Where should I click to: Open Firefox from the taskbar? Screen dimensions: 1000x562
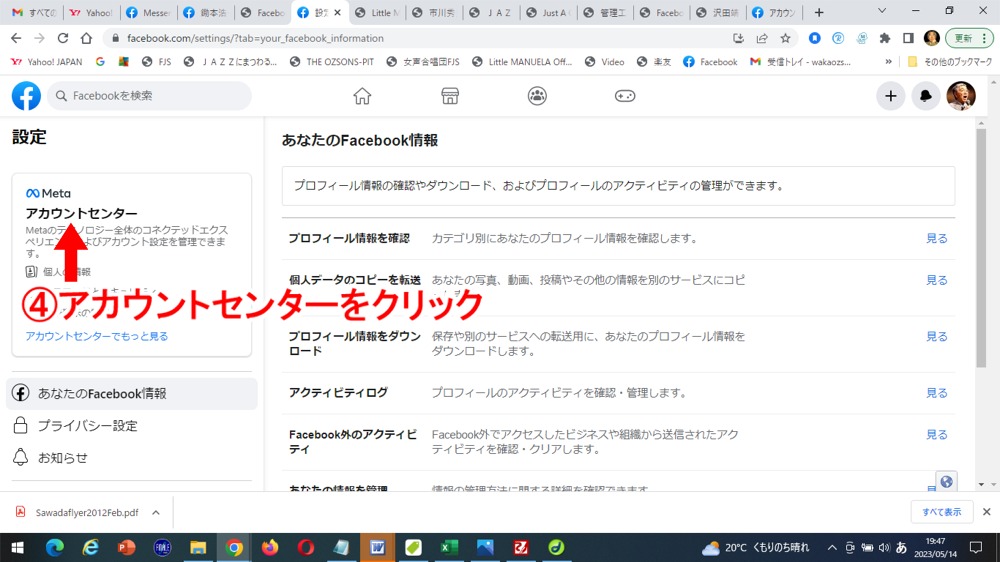pyautogui.click(x=270, y=547)
